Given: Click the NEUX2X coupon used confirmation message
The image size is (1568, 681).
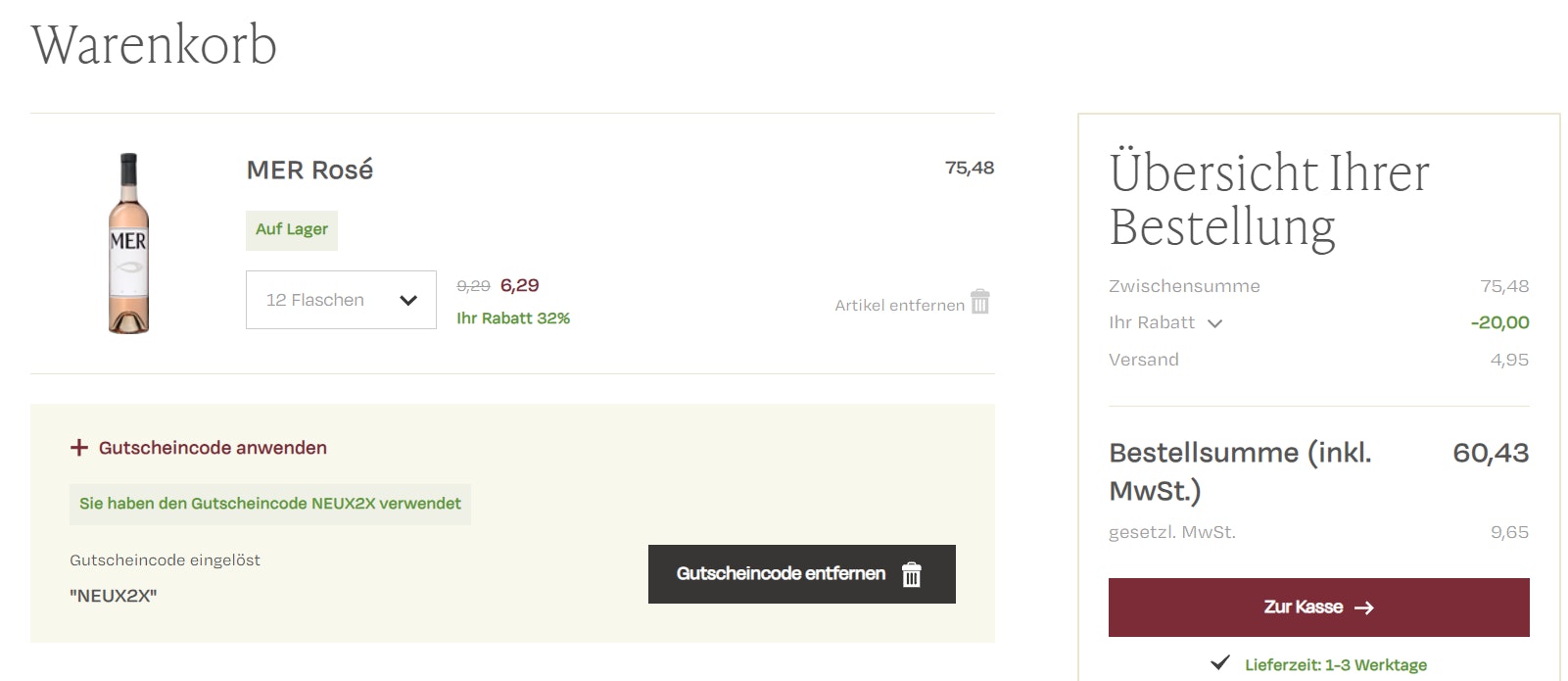Looking at the screenshot, I should pyautogui.click(x=269, y=504).
